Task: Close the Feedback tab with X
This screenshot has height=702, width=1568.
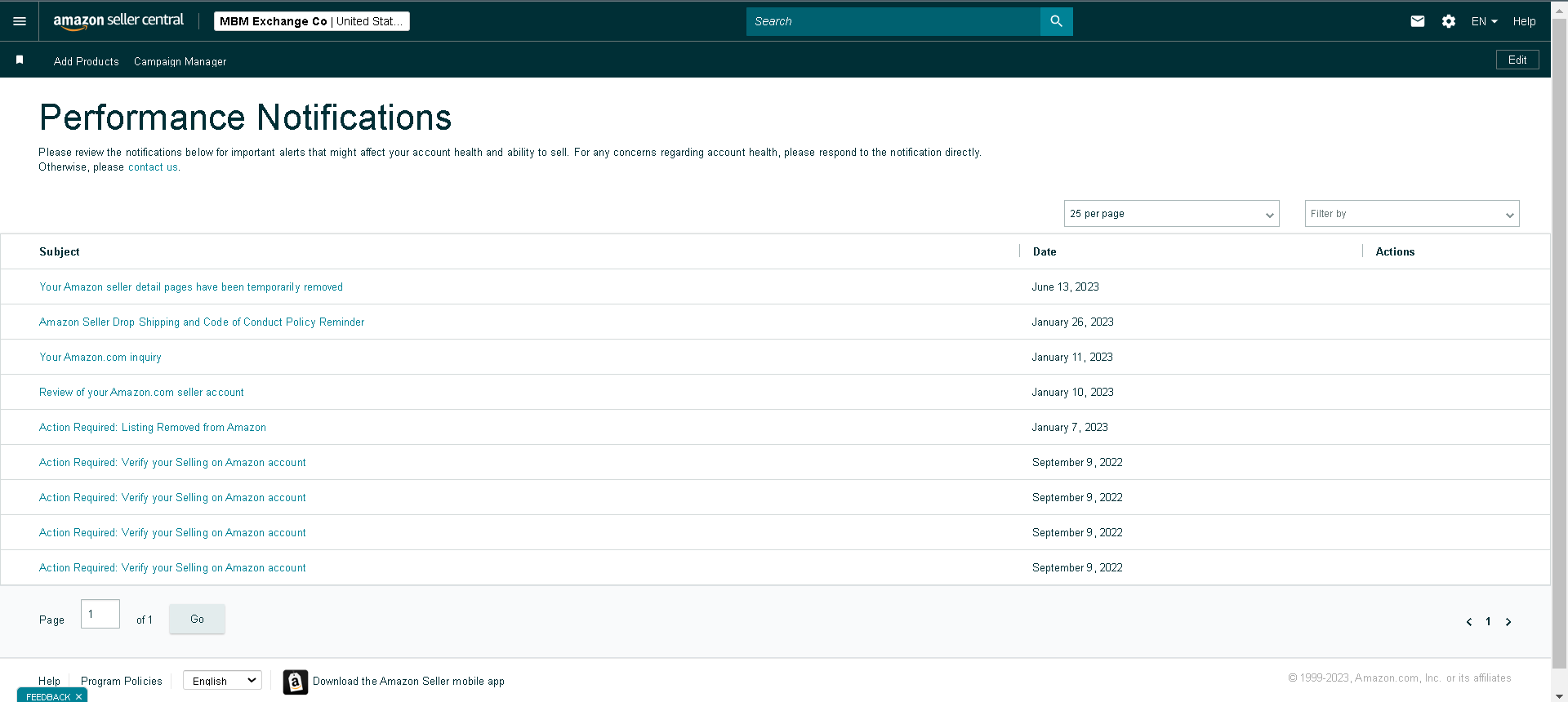Action: [78, 697]
